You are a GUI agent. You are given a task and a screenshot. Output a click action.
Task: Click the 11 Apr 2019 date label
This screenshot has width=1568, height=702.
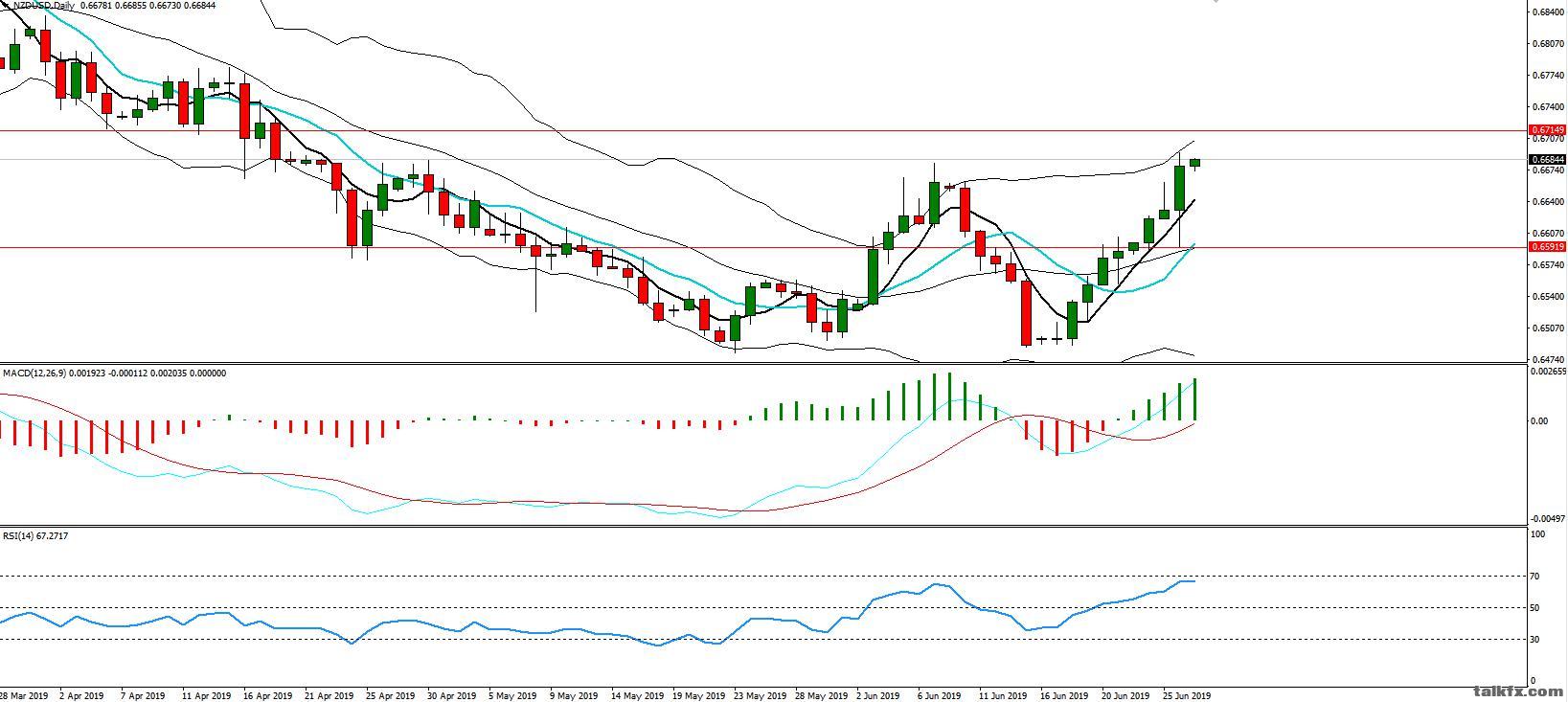point(206,696)
